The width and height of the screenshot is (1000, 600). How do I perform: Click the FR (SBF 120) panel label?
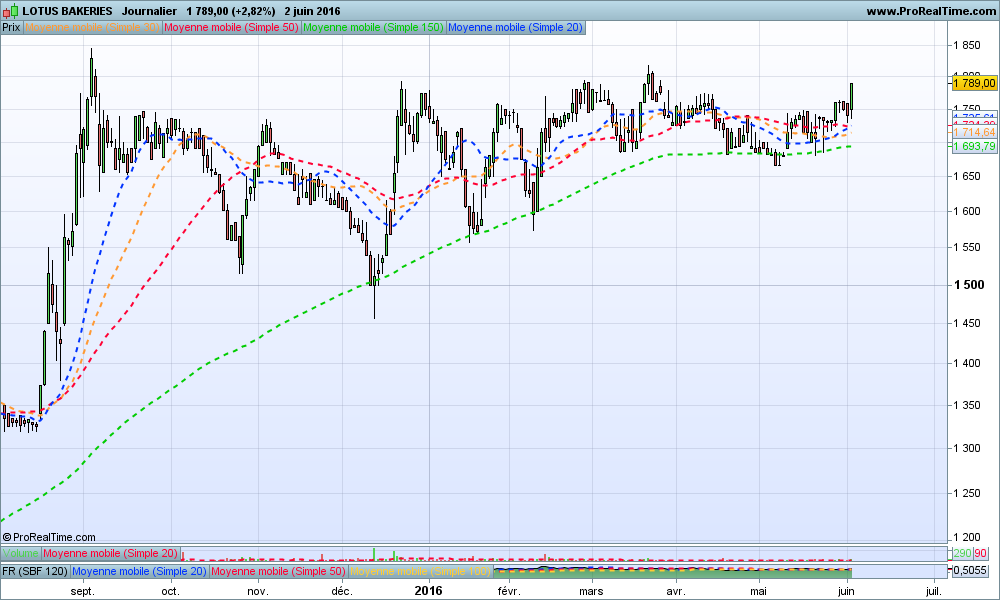[x=35, y=571]
